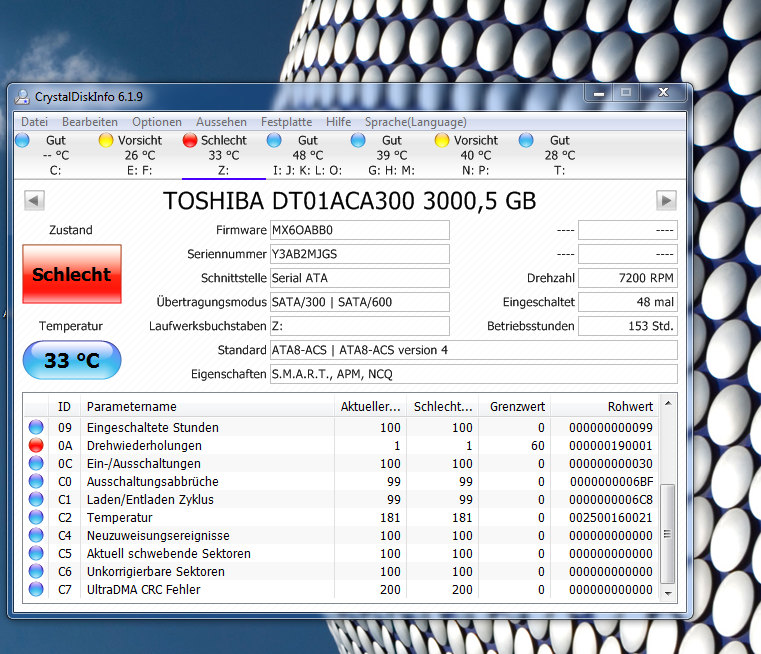Select Grenzwert value 60
This screenshot has width=761, height=654.
pos(538,445)
